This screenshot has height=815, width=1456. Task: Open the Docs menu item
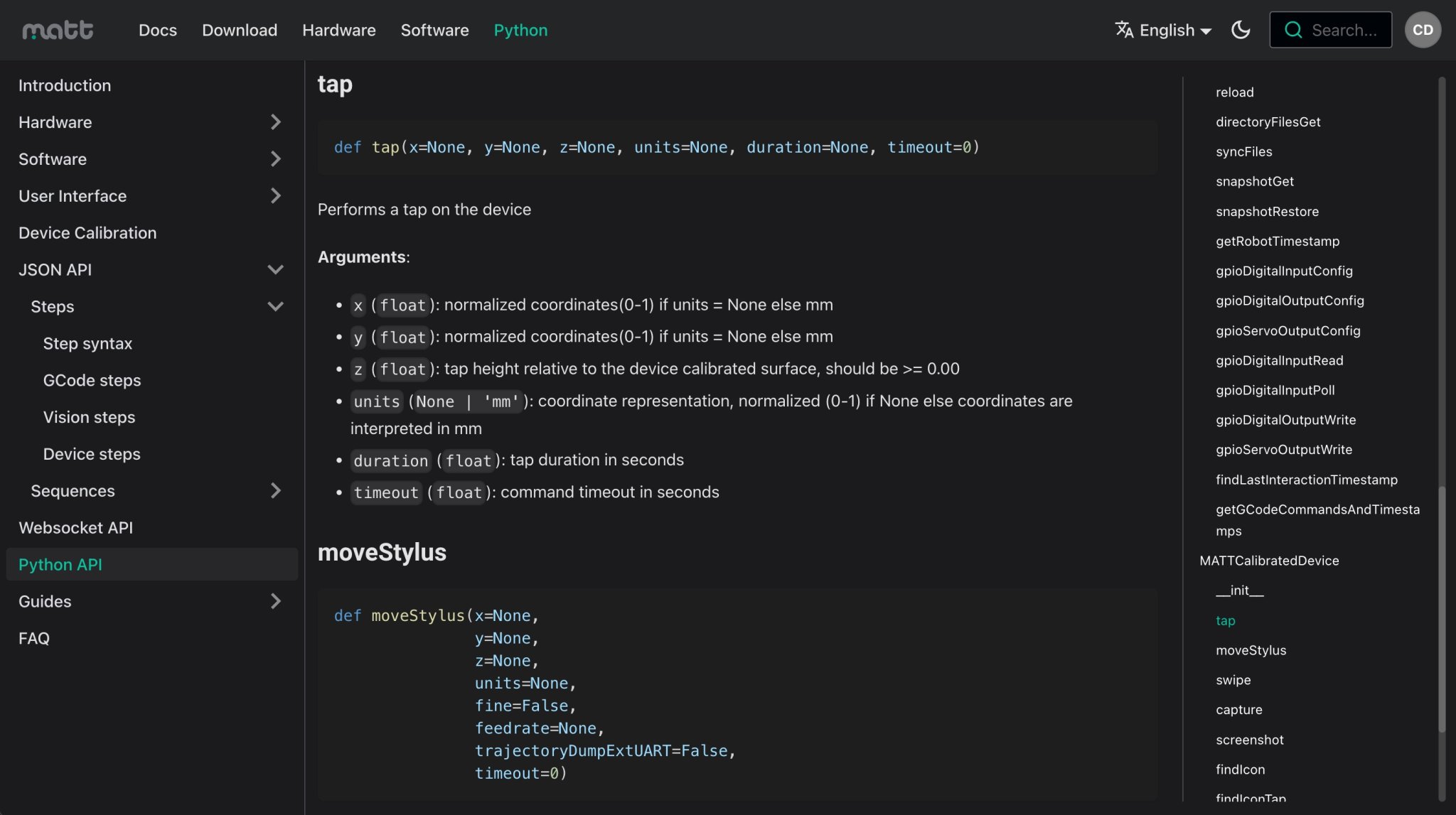coord(158,30)
